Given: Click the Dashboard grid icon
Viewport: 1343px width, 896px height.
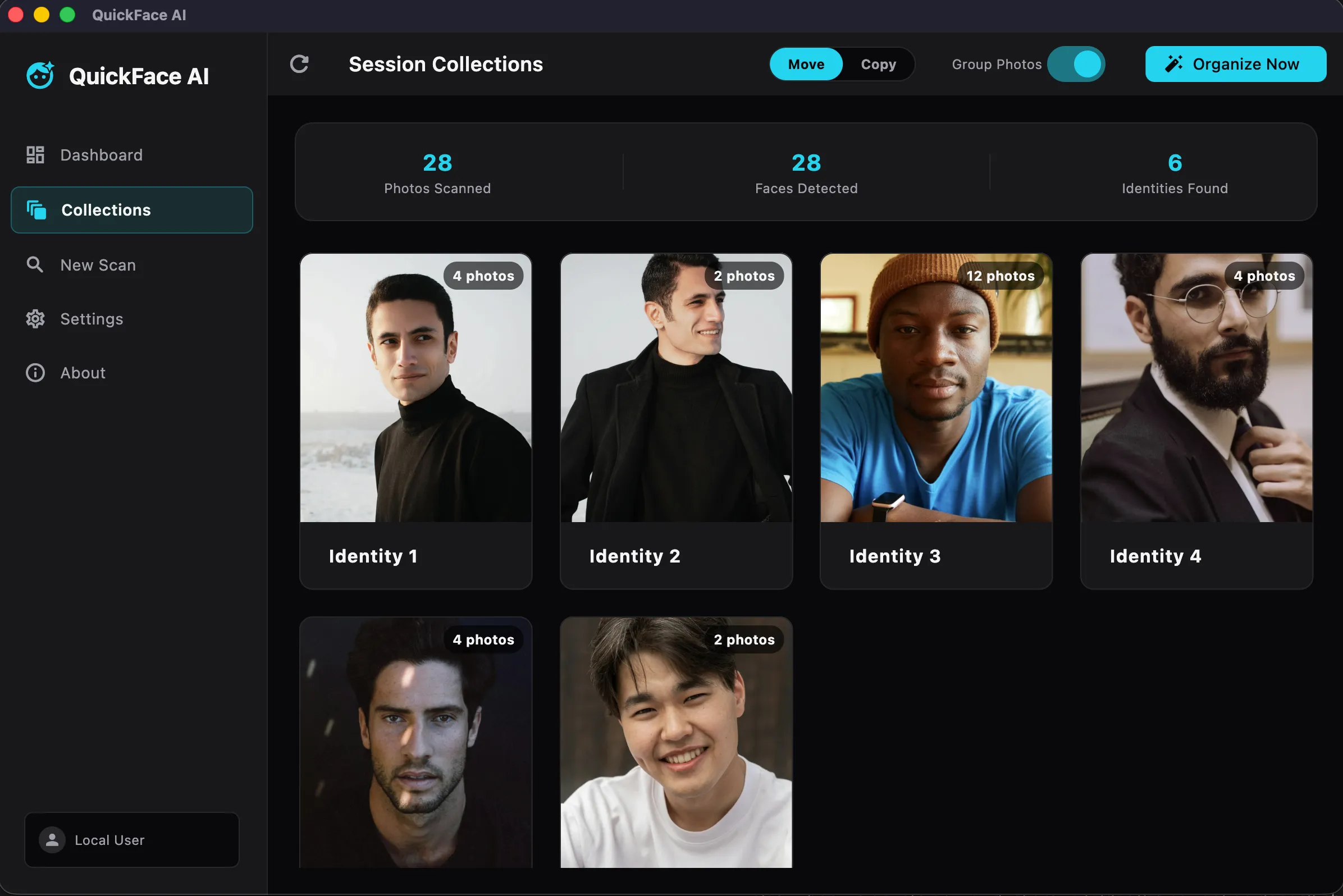Looking at the screenshot, I should [x=35, y=155].
